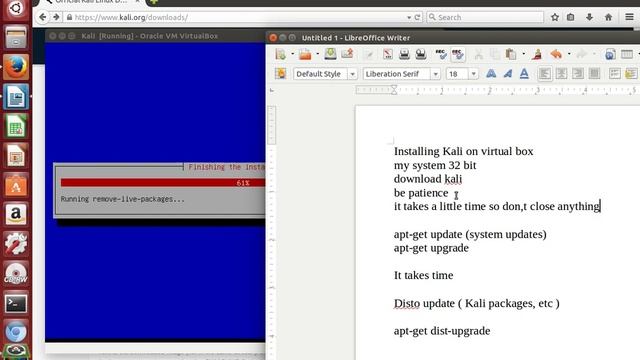
Task: Click the Insert table icon
Action: (x=627, y=54)
